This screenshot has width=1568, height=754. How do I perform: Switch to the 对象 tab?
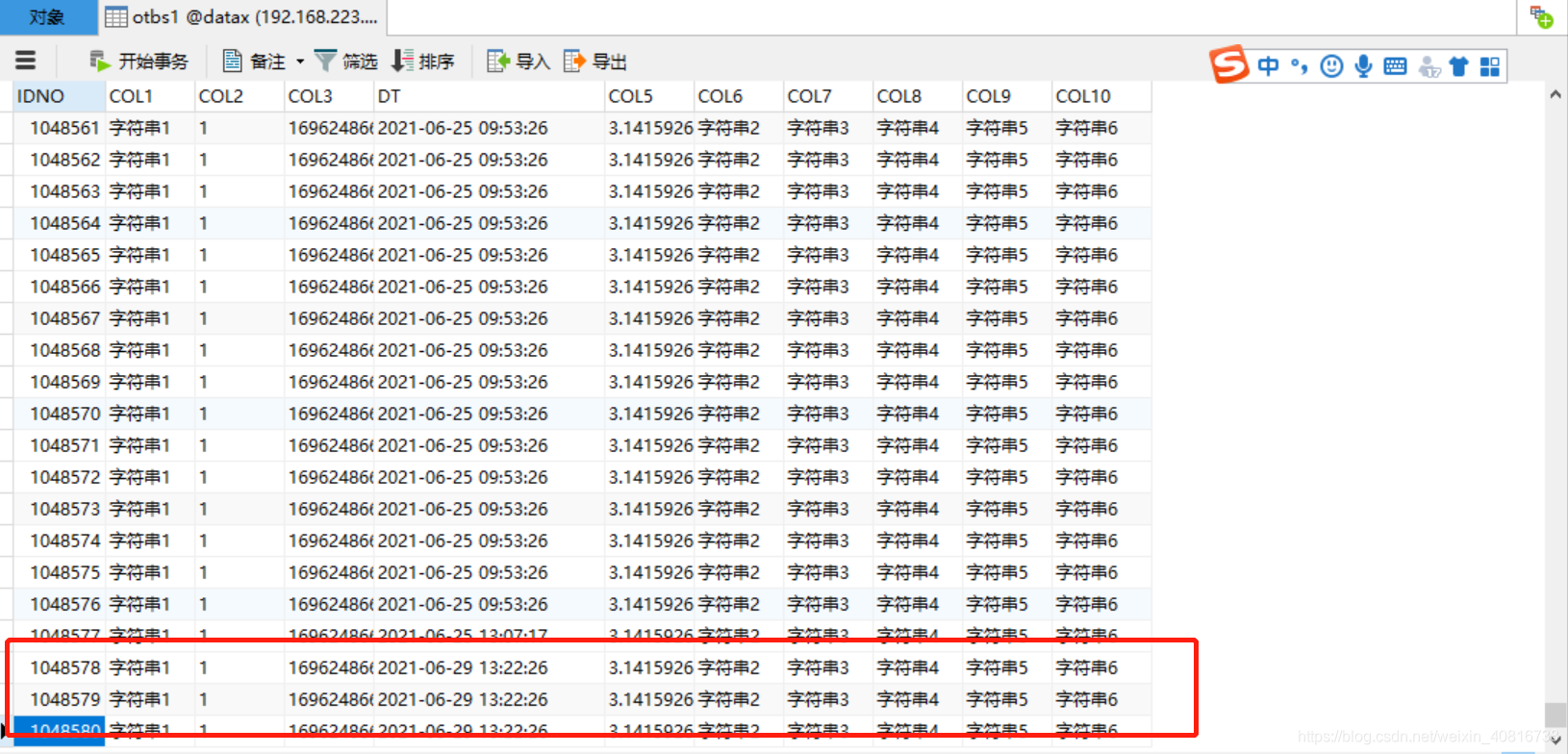(x=47, y=16)
